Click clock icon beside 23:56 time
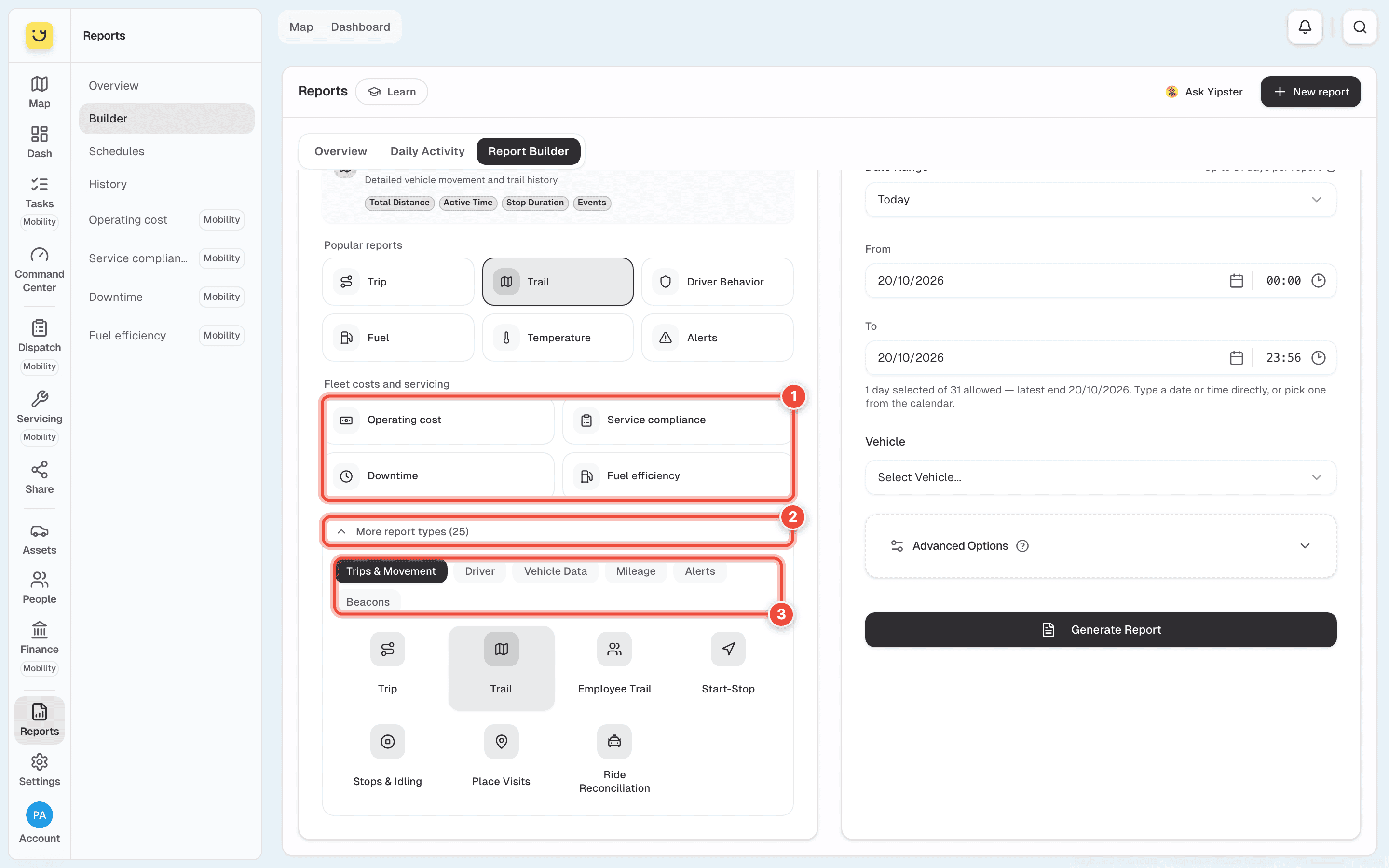1389x868 pixels. [x=1319, y=358]
